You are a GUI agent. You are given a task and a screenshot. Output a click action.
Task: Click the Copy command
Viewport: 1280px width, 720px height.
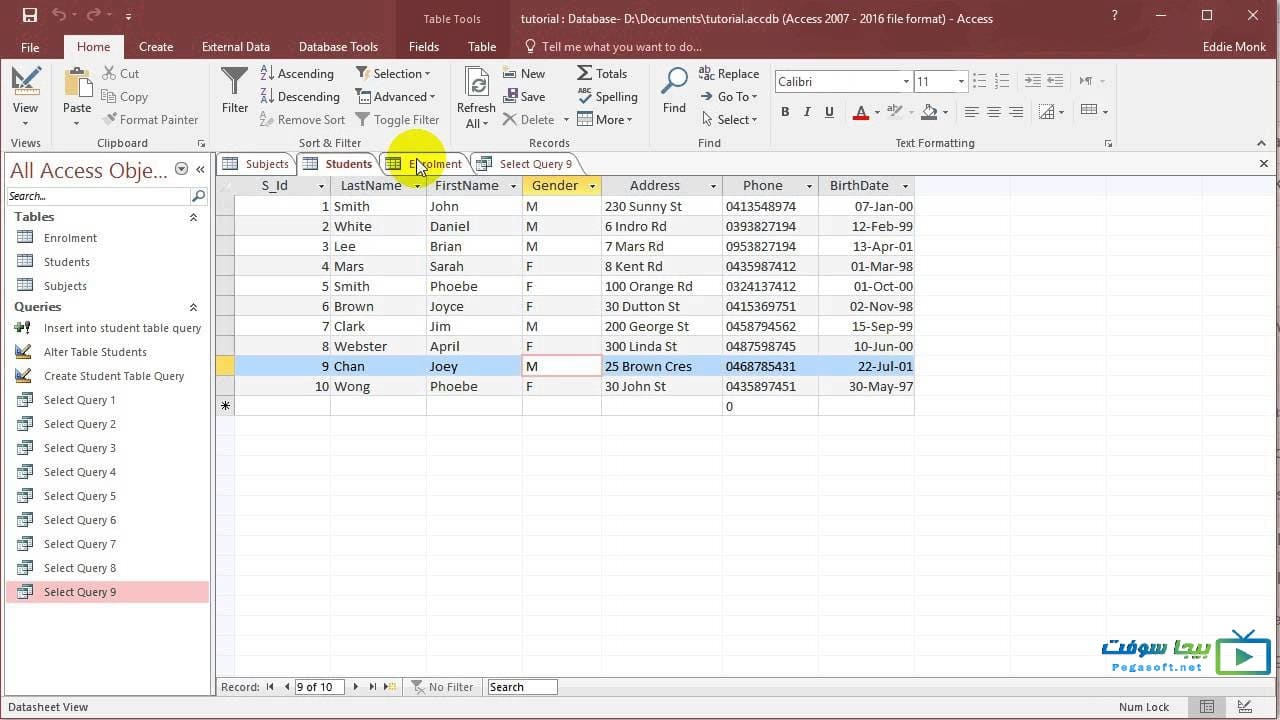125,96
